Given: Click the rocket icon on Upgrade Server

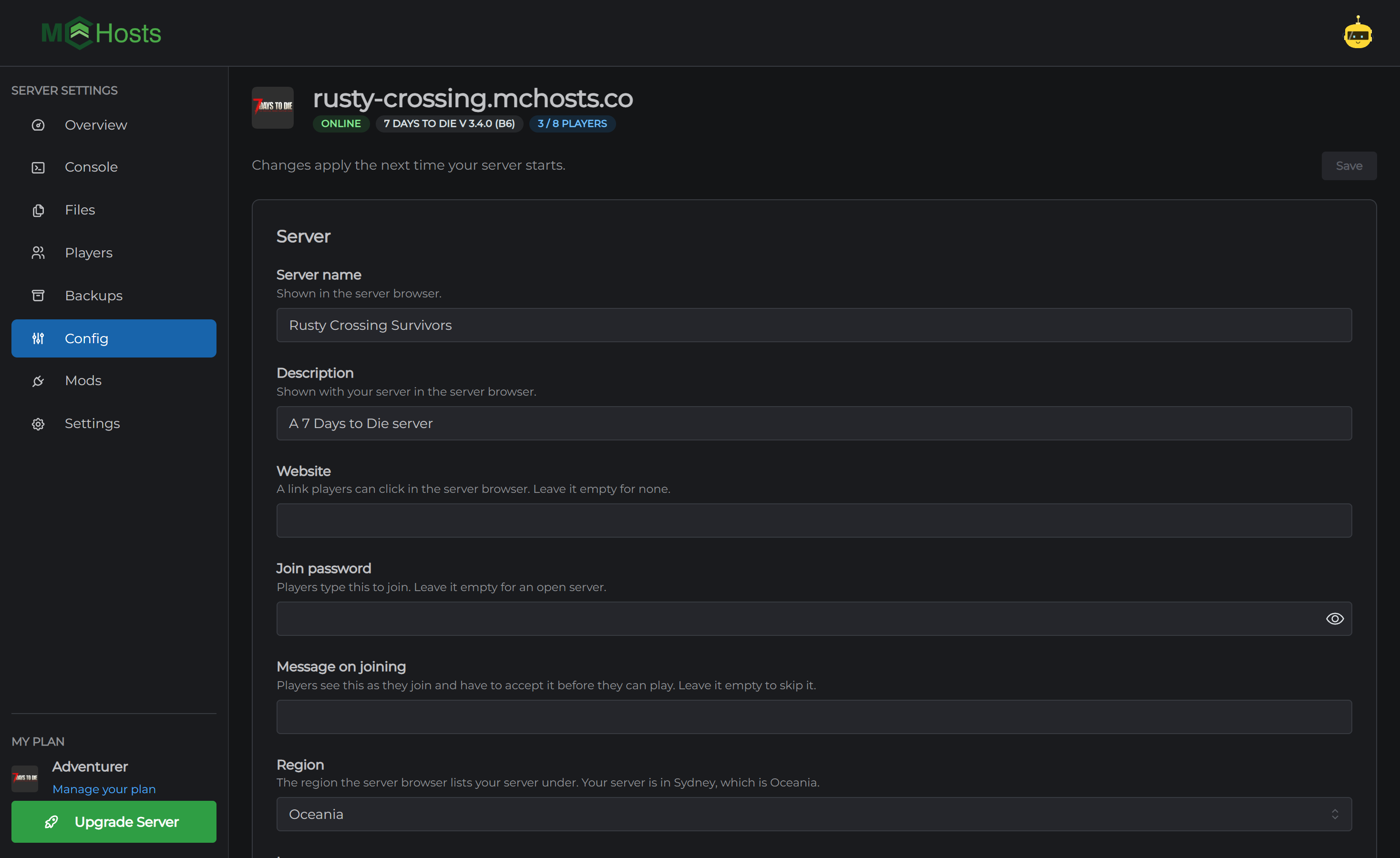Looking at the screenshot, I should coord(51,822).
